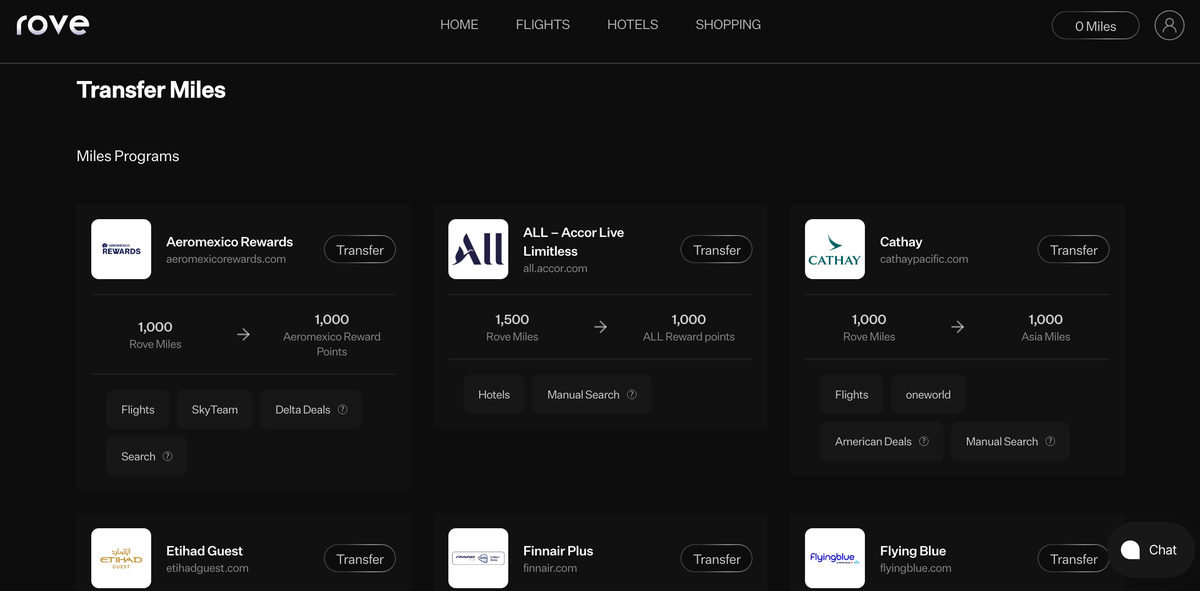
Task: Transfer miles to ALL Accor Live Limitless
Action: click(717, 250)
